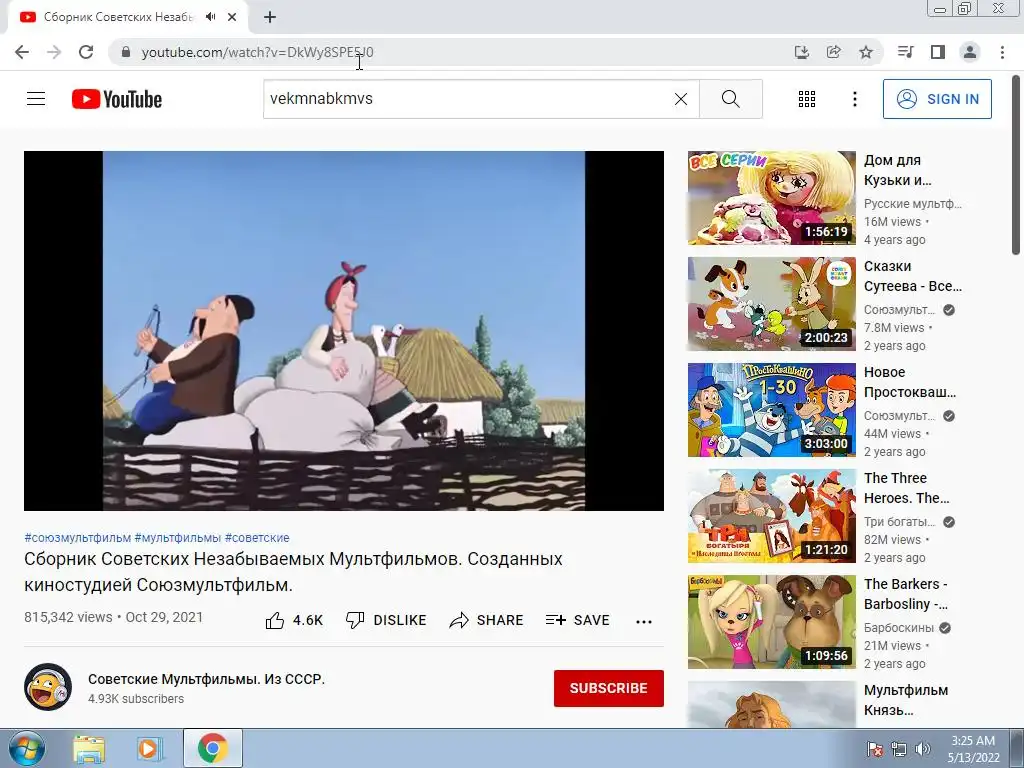This screenshot has width=1024, height=768.
Task: Open the media player from the taskbar
Action: [x=149, y=749]
